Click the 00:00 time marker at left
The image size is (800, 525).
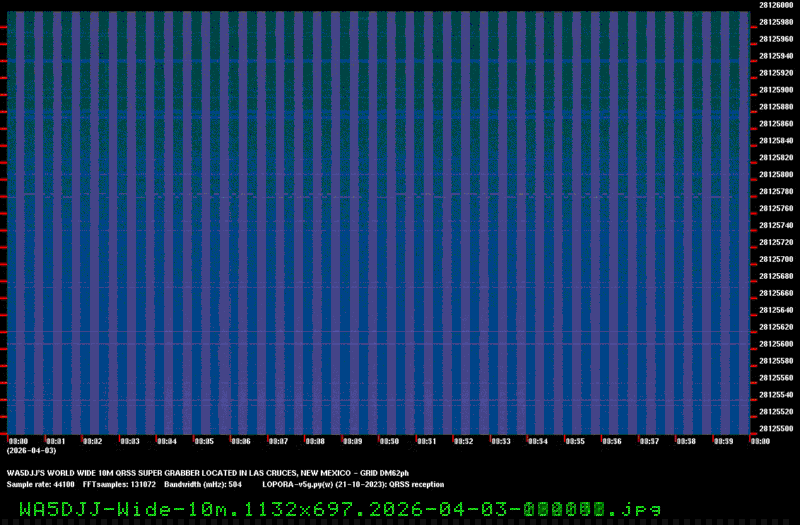(x=18, y=441)
